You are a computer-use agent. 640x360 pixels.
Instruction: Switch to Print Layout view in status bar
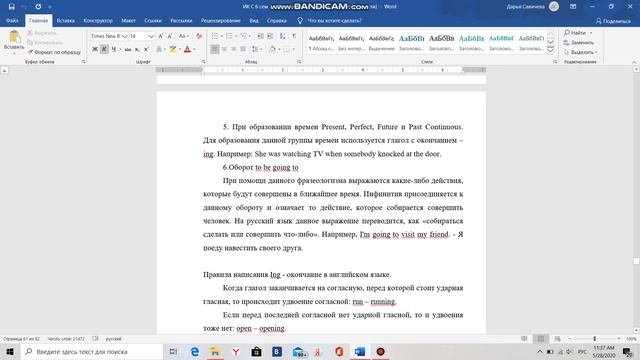pos(541,339)
